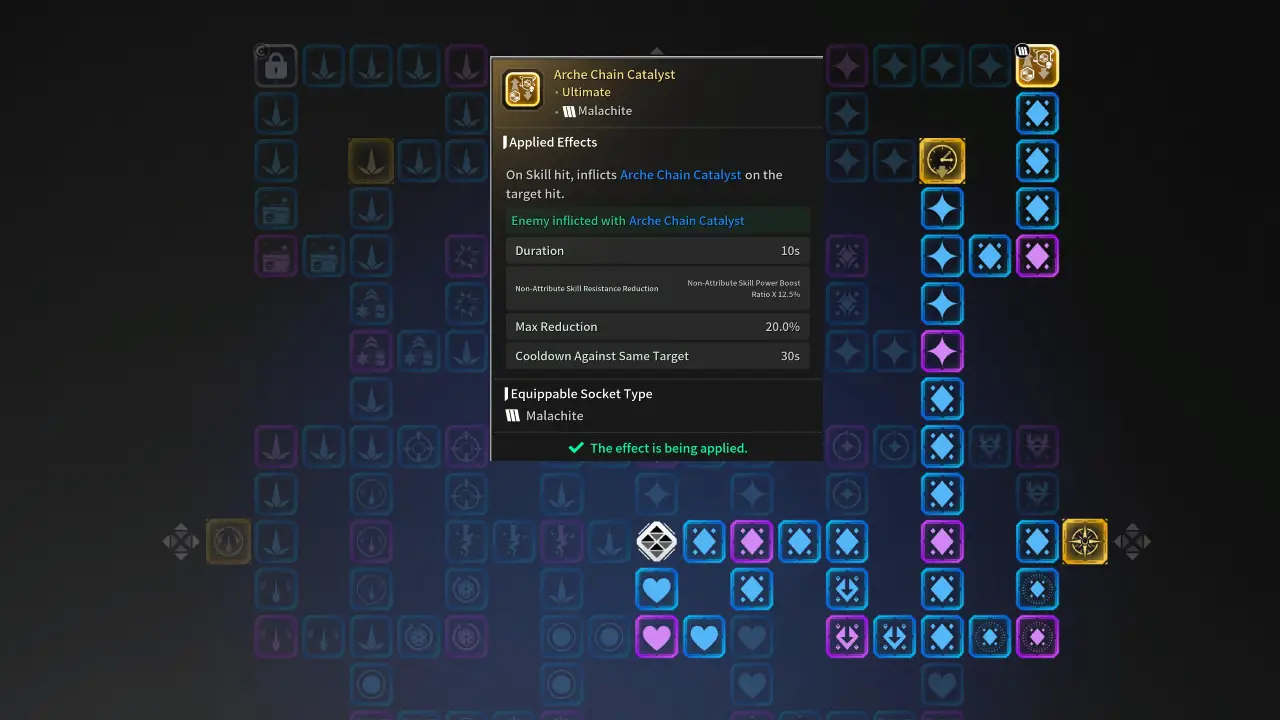This screenshot has width=1280, height=720.
Task: Click the gold crosshair node near right arrows
Action: [1085, 541]
